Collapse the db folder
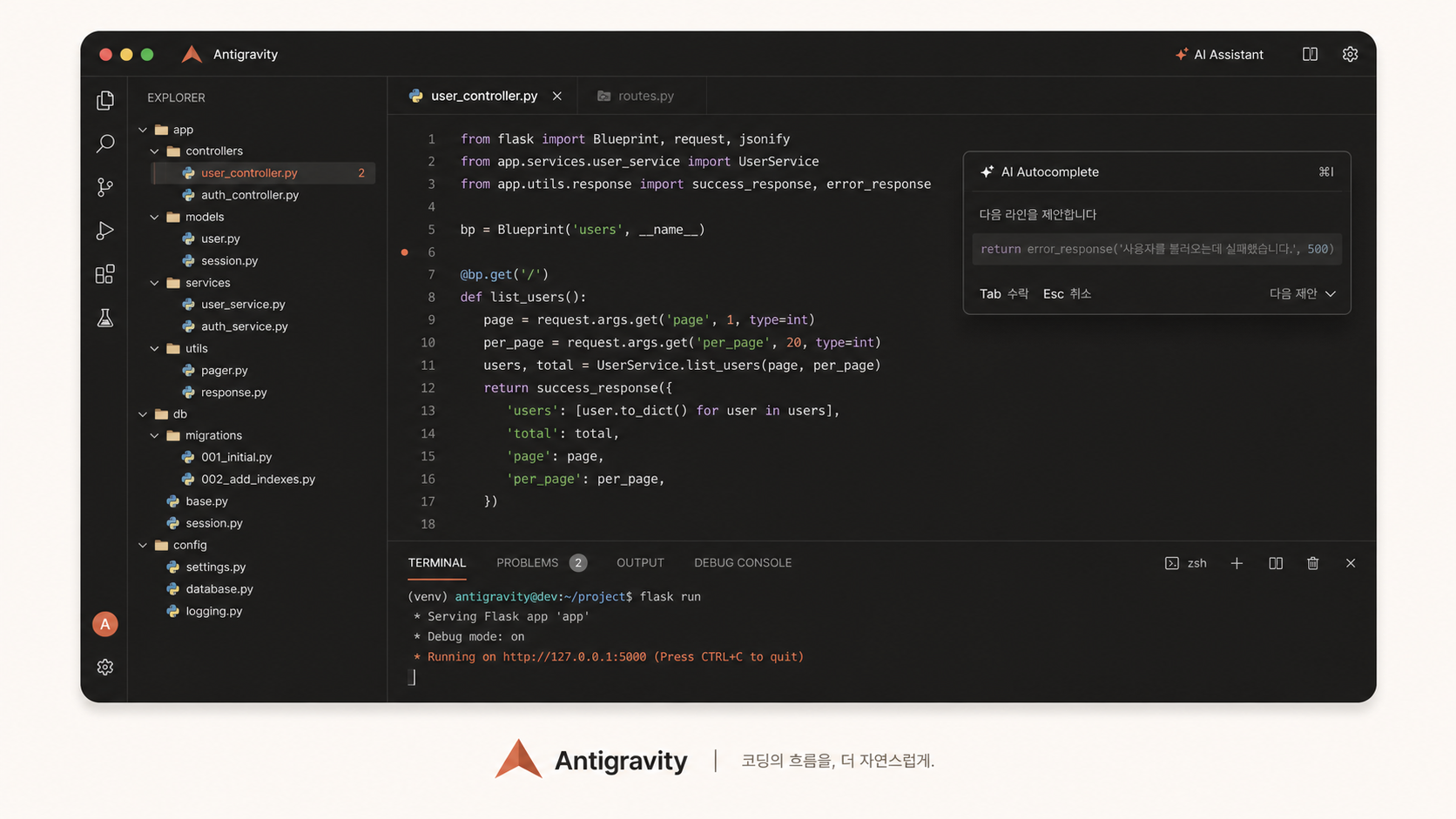Viewport: 1456px width, 819px height. 143,414
